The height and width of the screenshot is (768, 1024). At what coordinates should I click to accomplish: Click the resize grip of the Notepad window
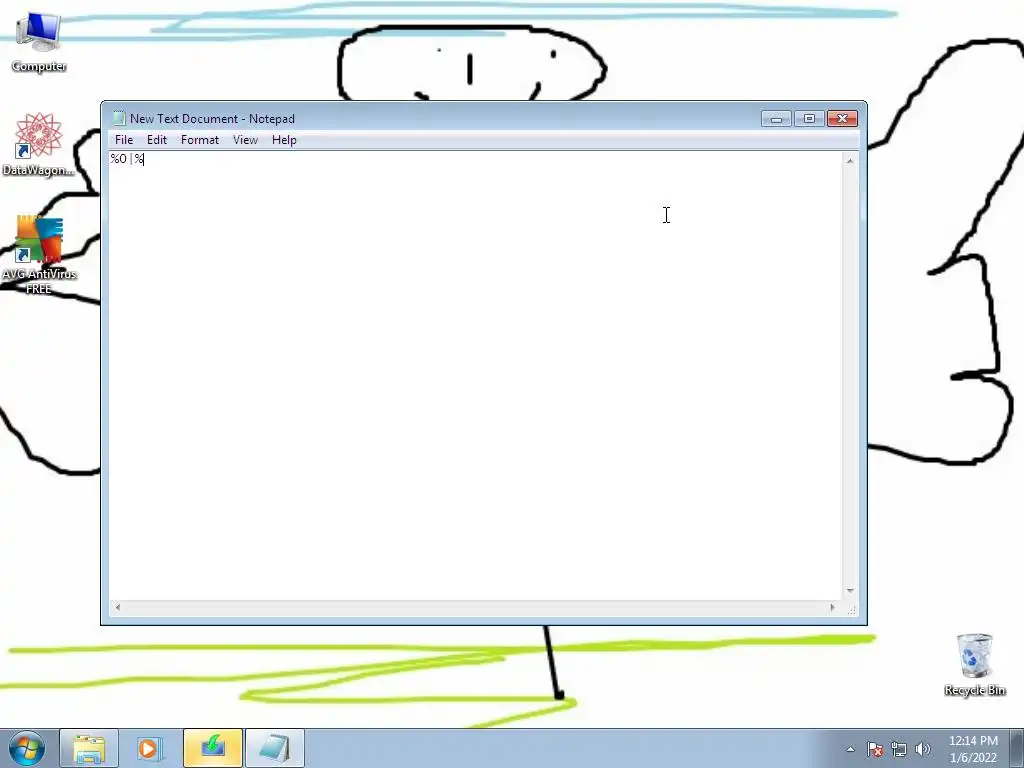pos(851,610)
